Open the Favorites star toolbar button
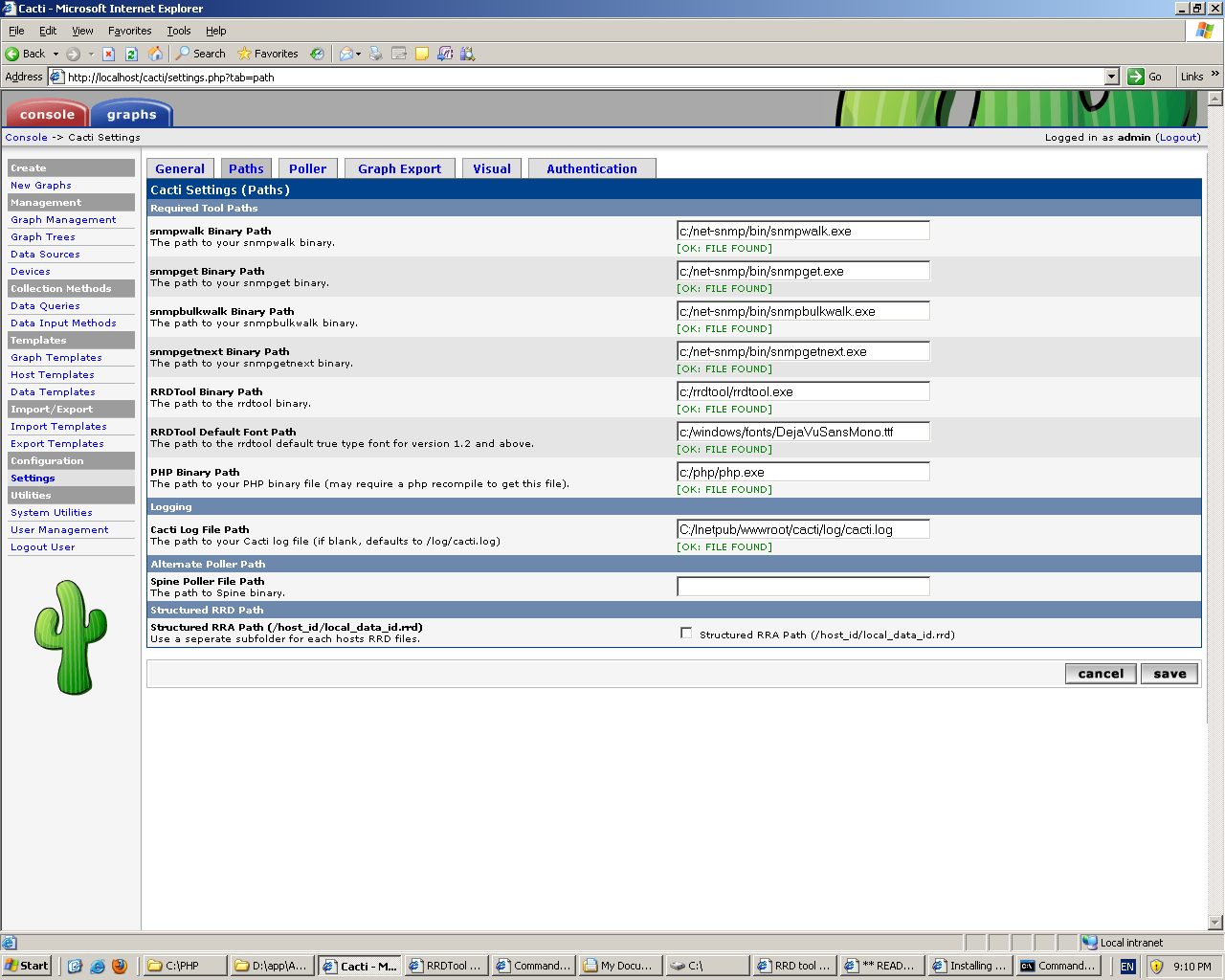 268,54
